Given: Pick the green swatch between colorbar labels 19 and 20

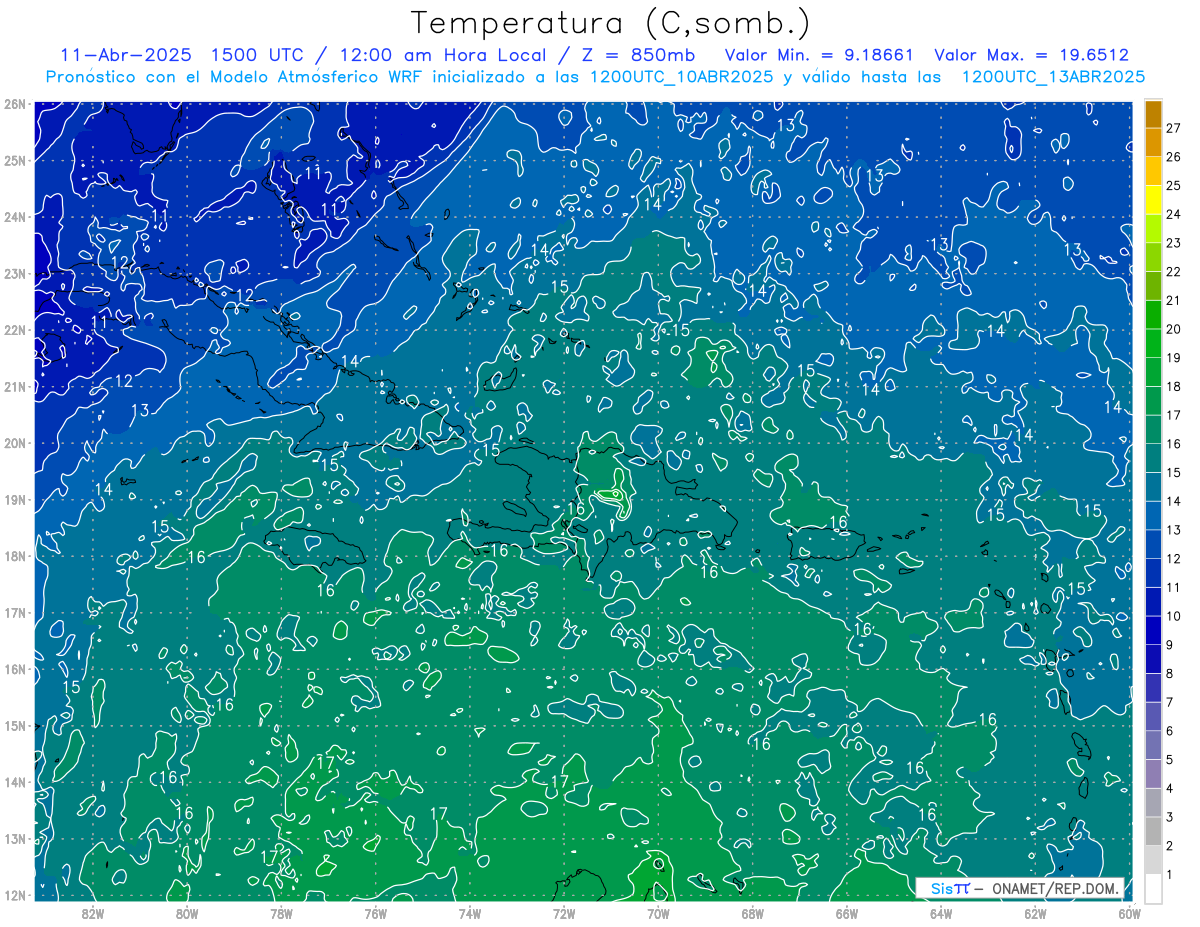Looking at the screenshot, I should point(1153,343).
